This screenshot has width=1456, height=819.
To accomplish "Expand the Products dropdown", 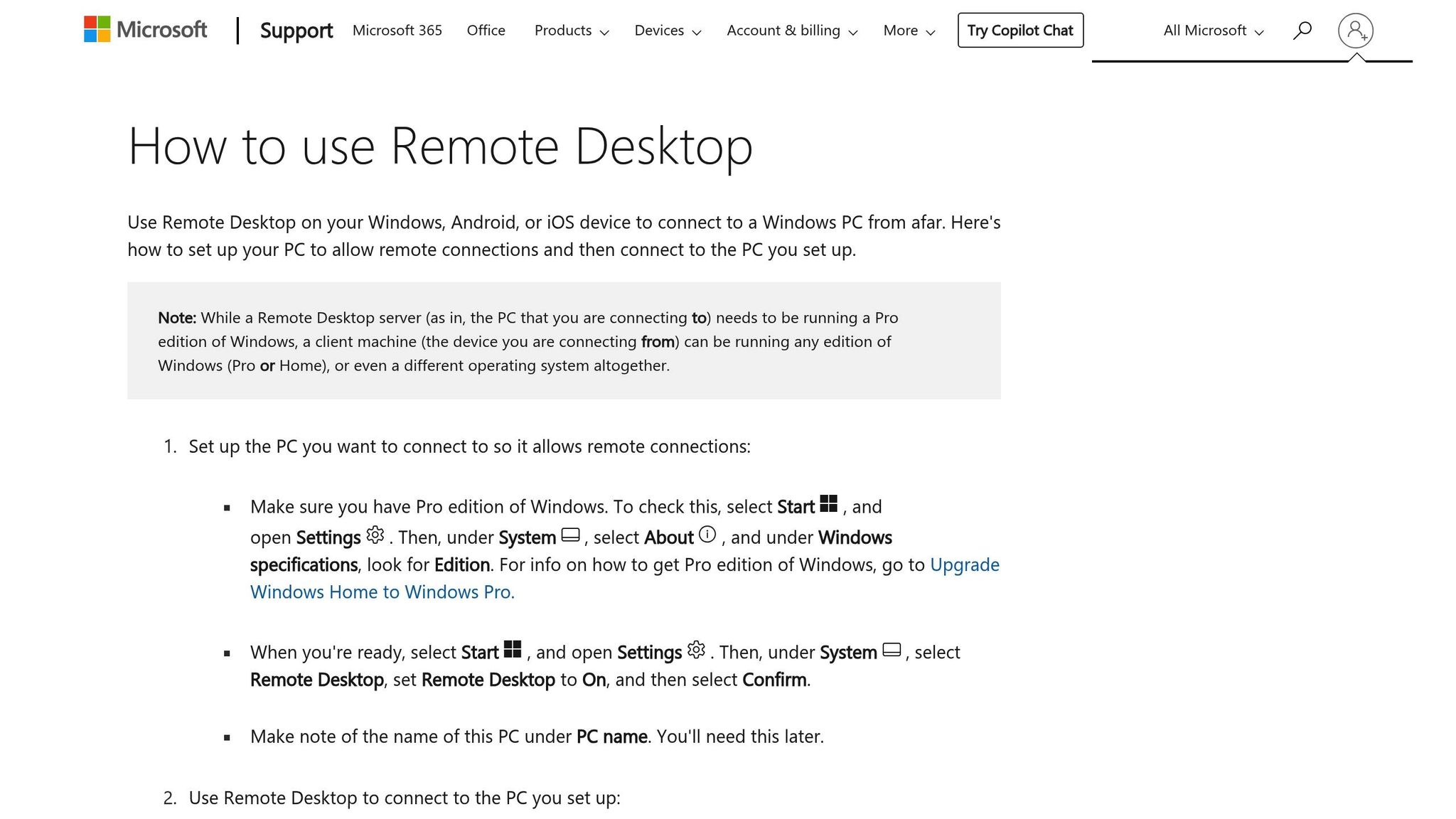I will click(570, 31).
